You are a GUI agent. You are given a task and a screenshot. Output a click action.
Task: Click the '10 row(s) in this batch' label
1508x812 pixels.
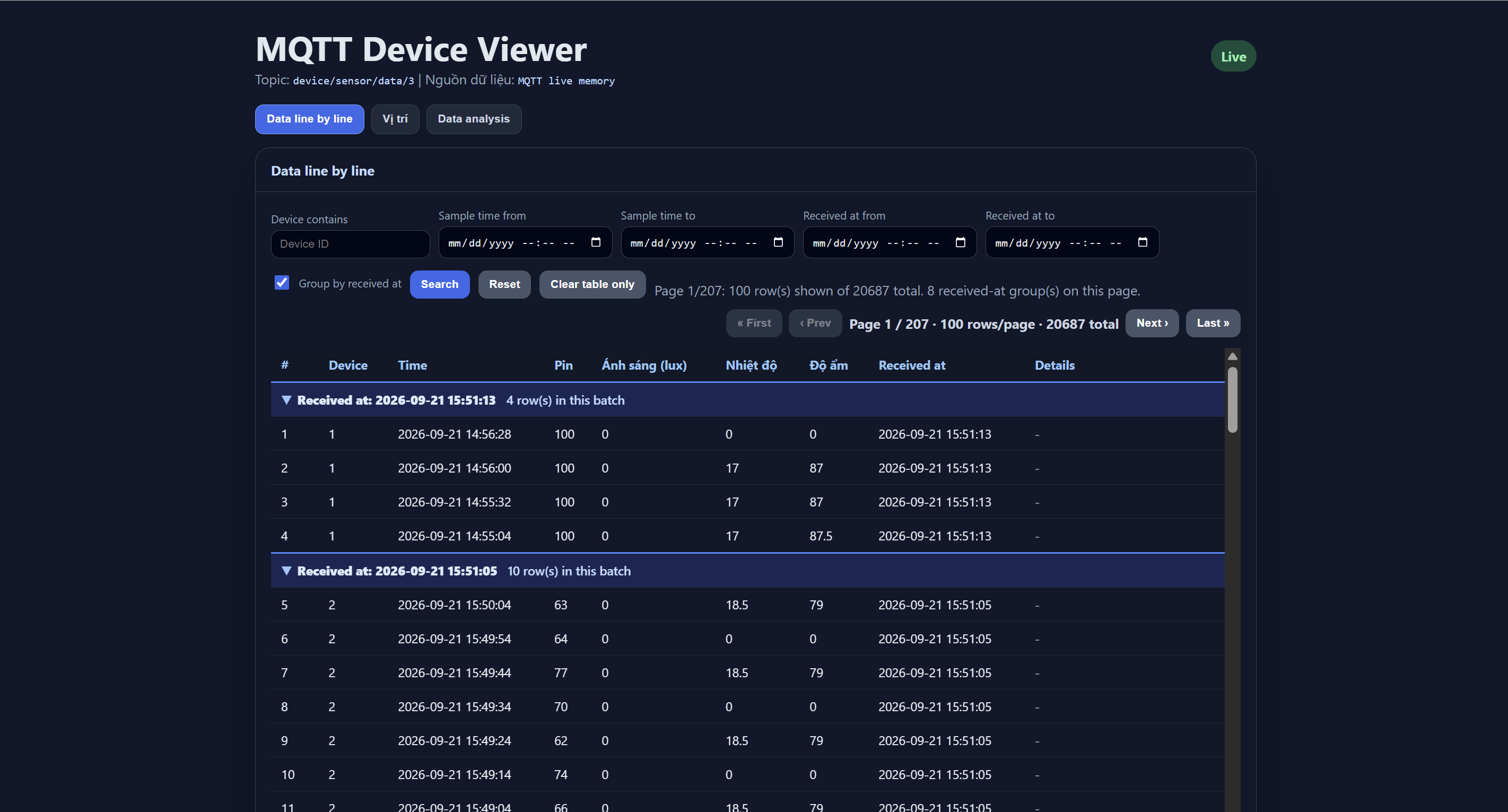[x=569, y=571]
